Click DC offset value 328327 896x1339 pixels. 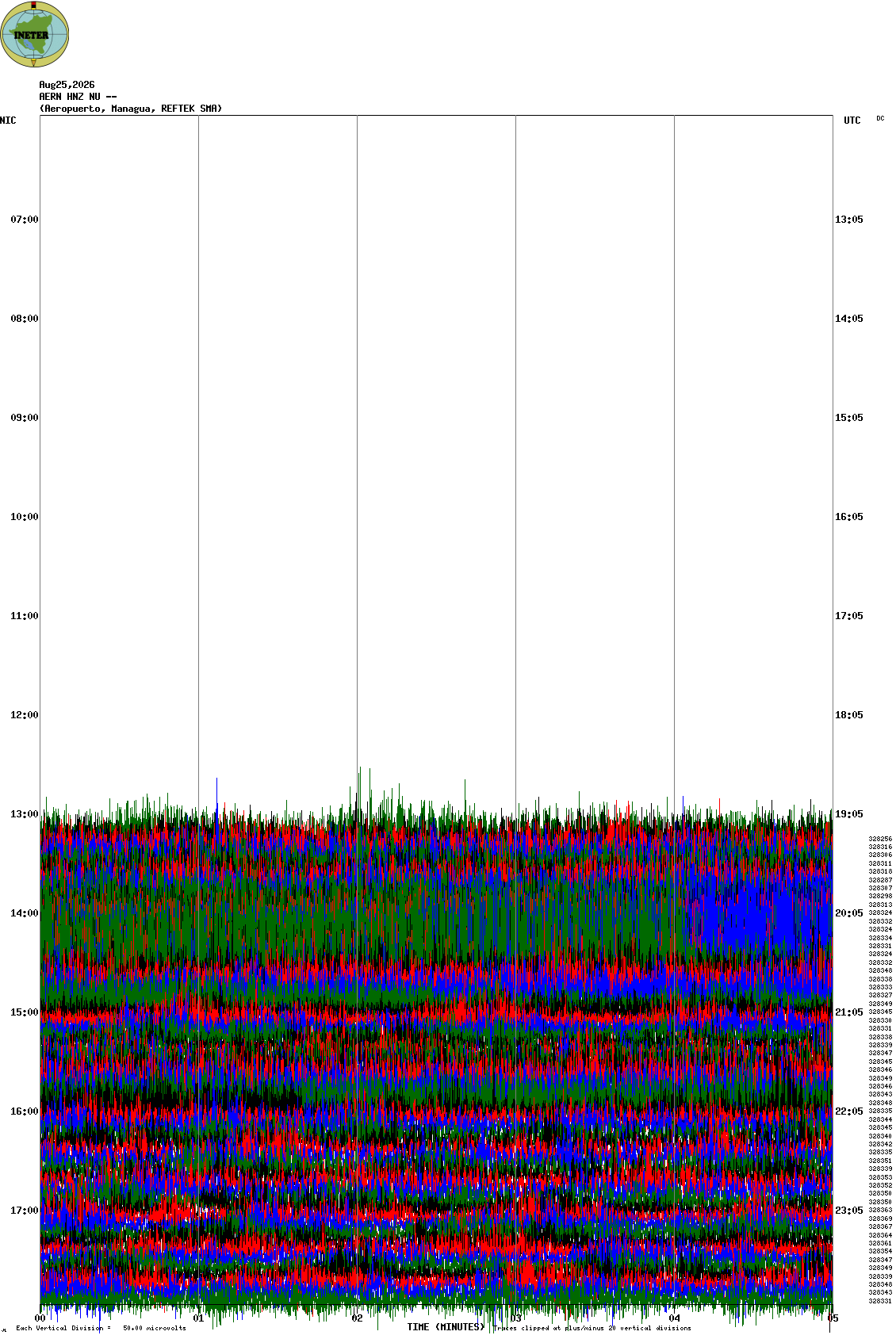pyautogui.click(x=880, y=995)
